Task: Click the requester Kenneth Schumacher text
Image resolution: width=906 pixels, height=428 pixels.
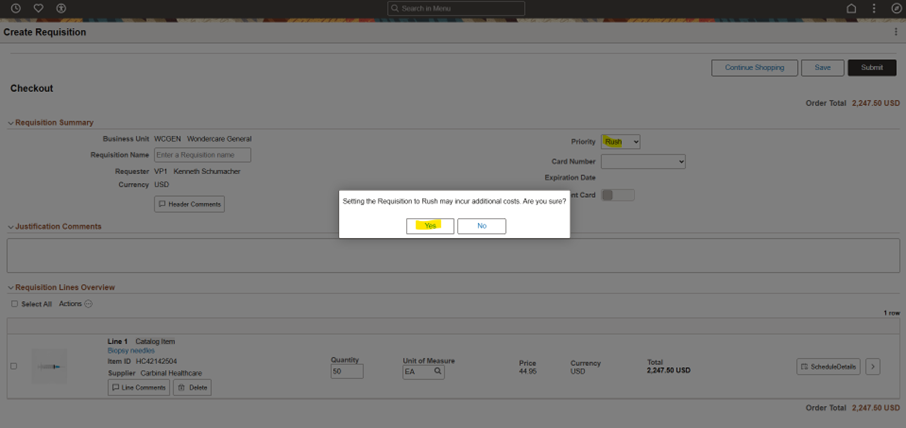Action: coord(207,172)
